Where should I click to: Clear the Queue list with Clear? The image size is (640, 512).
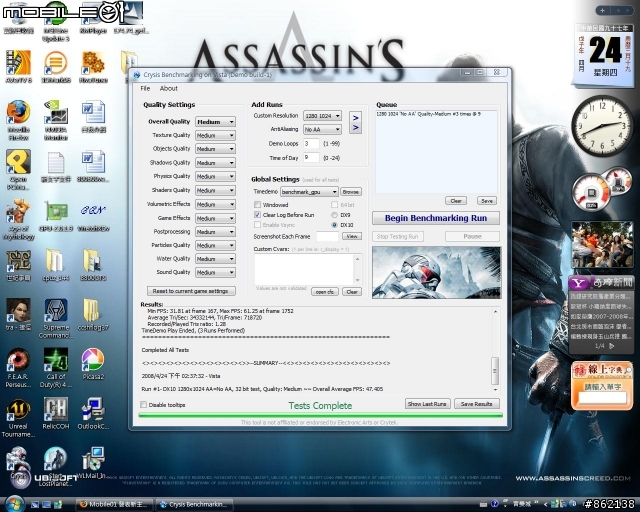(456, 201)
